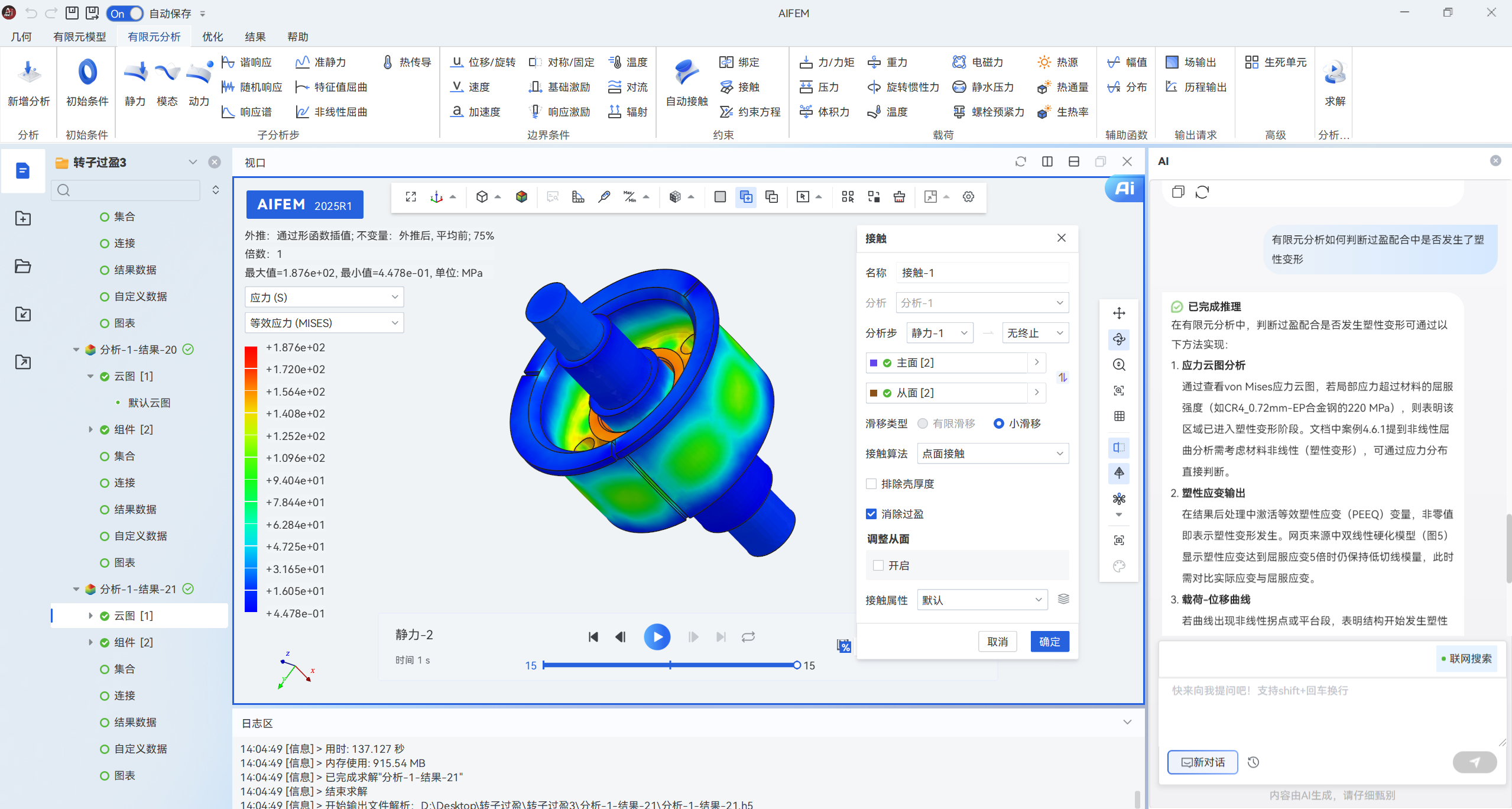Add 压力 pressure load
Screen dimensions: 1512x809
click(819, 87)
